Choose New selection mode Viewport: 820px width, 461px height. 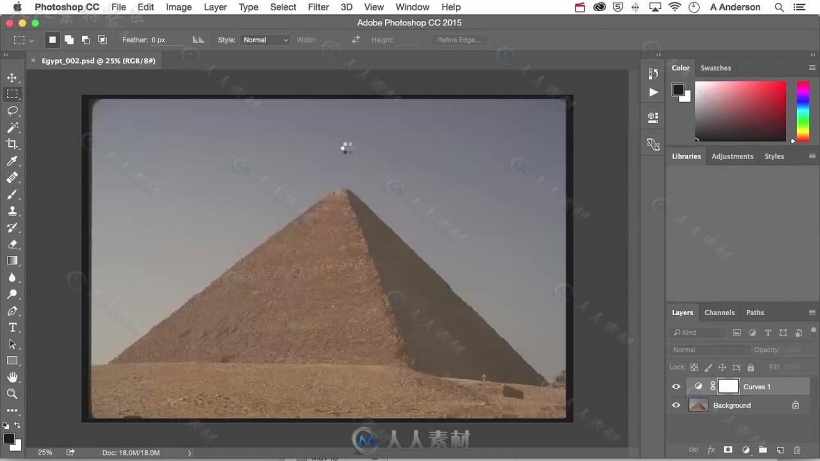tap(52, 40)
